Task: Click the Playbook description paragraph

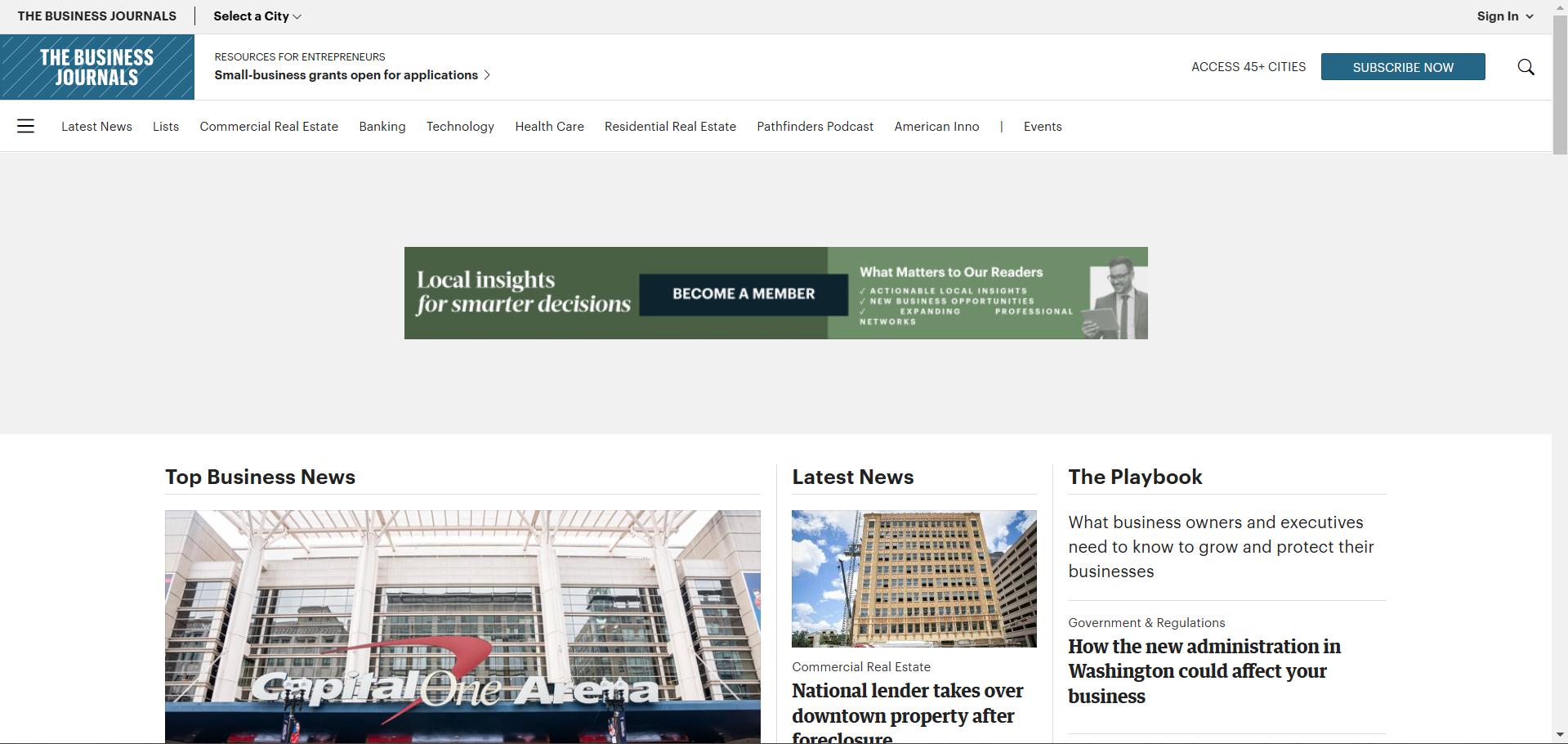Action: coord(1221,547)
